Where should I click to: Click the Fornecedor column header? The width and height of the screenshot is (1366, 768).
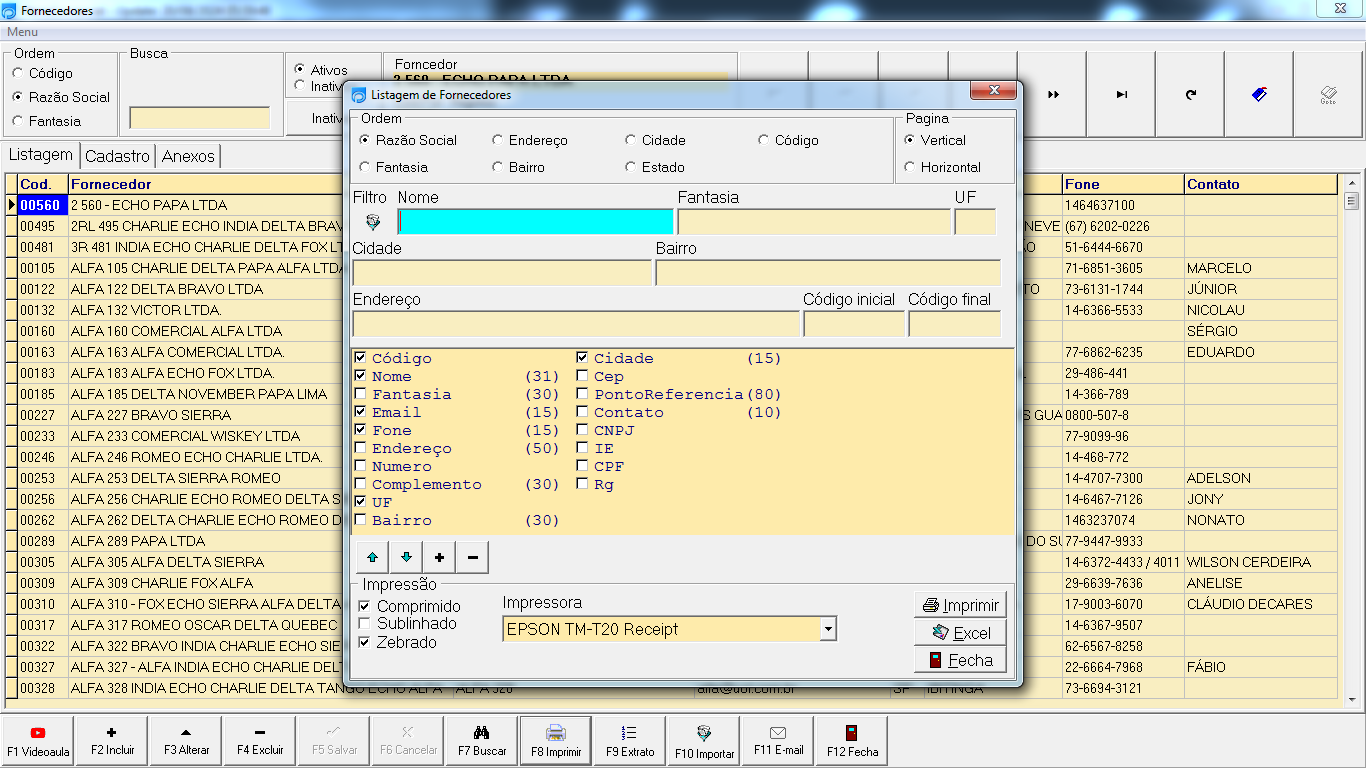coord(206,184)
